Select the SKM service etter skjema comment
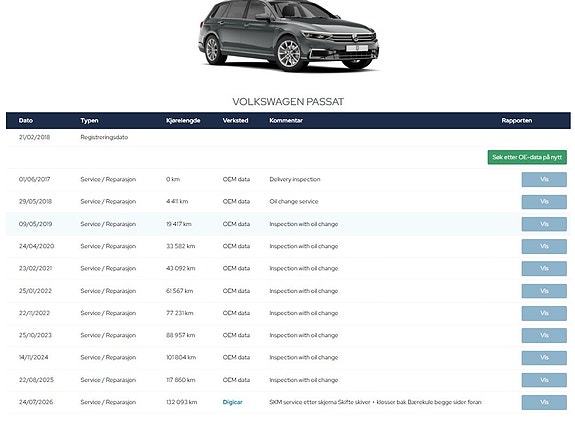Image resolution: width=575 pixels, height=423 pixels. [375, 402]
